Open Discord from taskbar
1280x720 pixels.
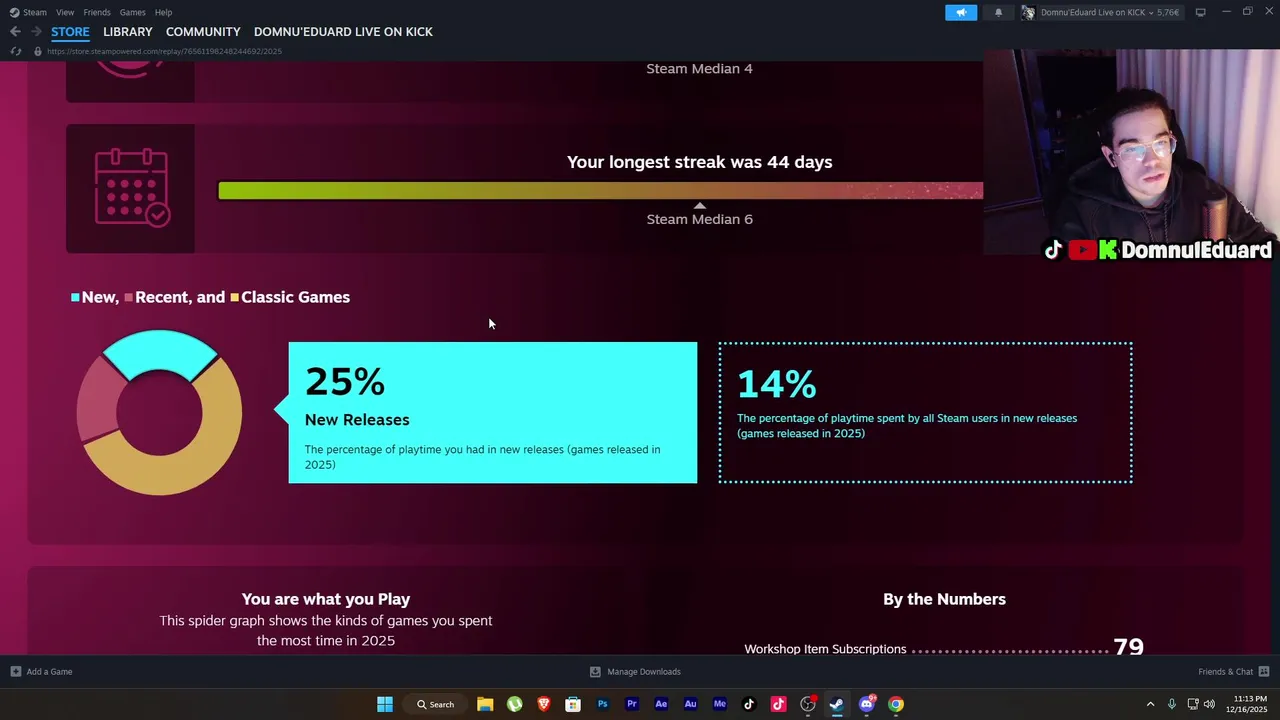[x=867, y=704]
